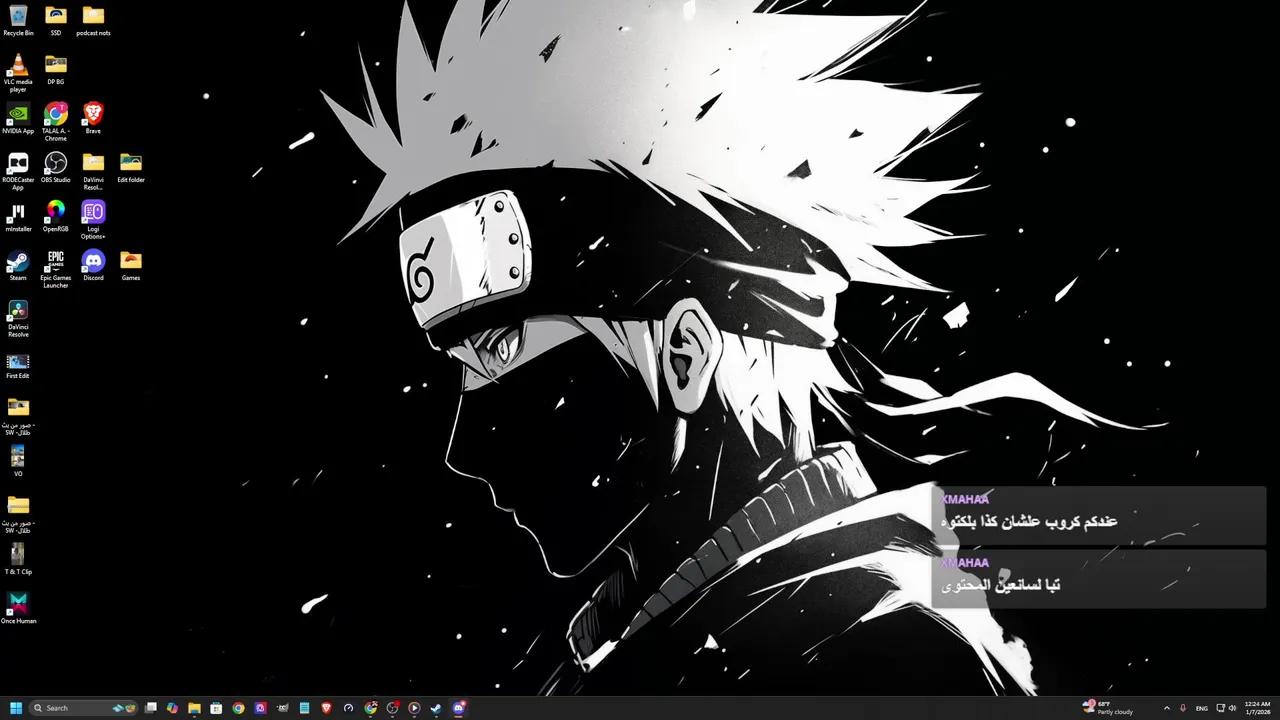Open Microsoft Store from the taskbar
The width and height of the screenshot is (1280, 720).
[x=216, y=708]
